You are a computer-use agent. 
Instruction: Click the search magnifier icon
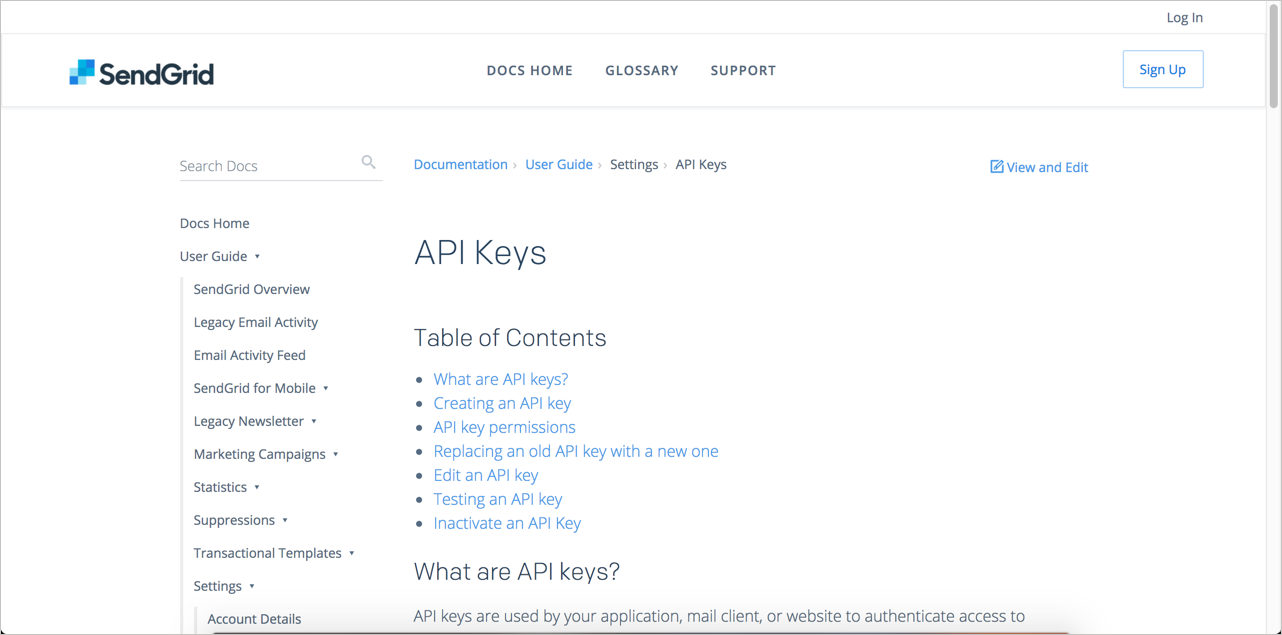tap(368, 162)
